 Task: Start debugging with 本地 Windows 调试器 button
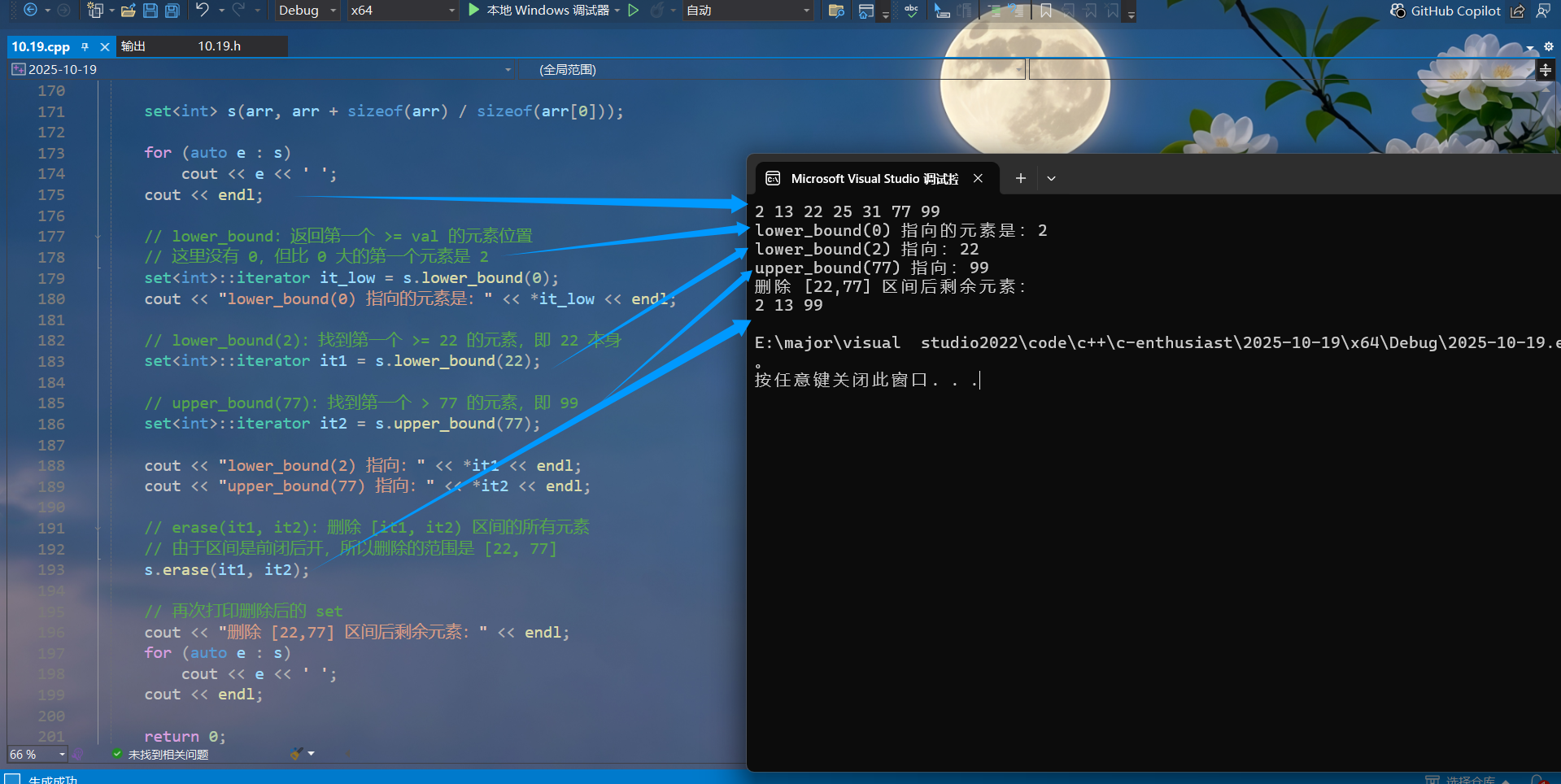(541, 11)
